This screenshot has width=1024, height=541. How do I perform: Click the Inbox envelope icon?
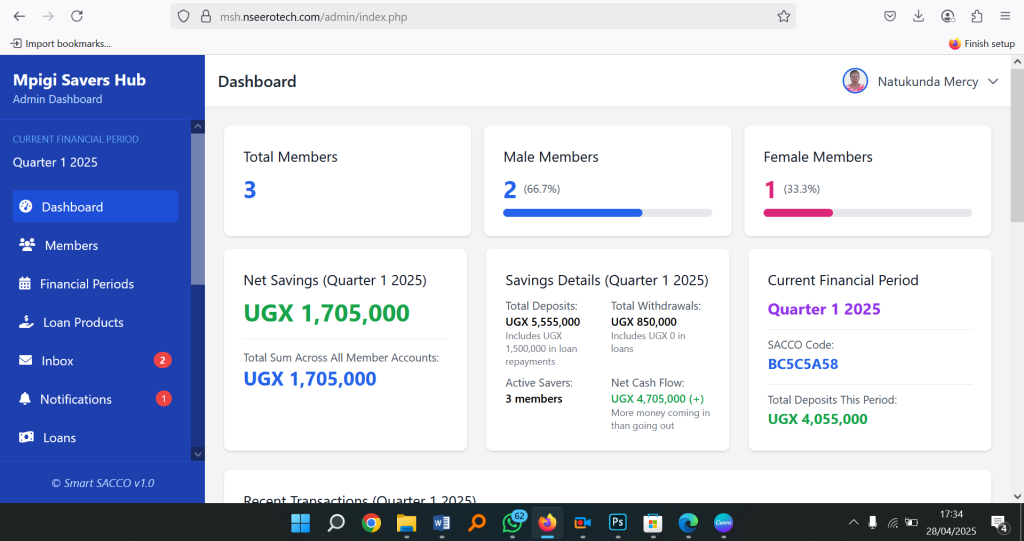point(25,361)
